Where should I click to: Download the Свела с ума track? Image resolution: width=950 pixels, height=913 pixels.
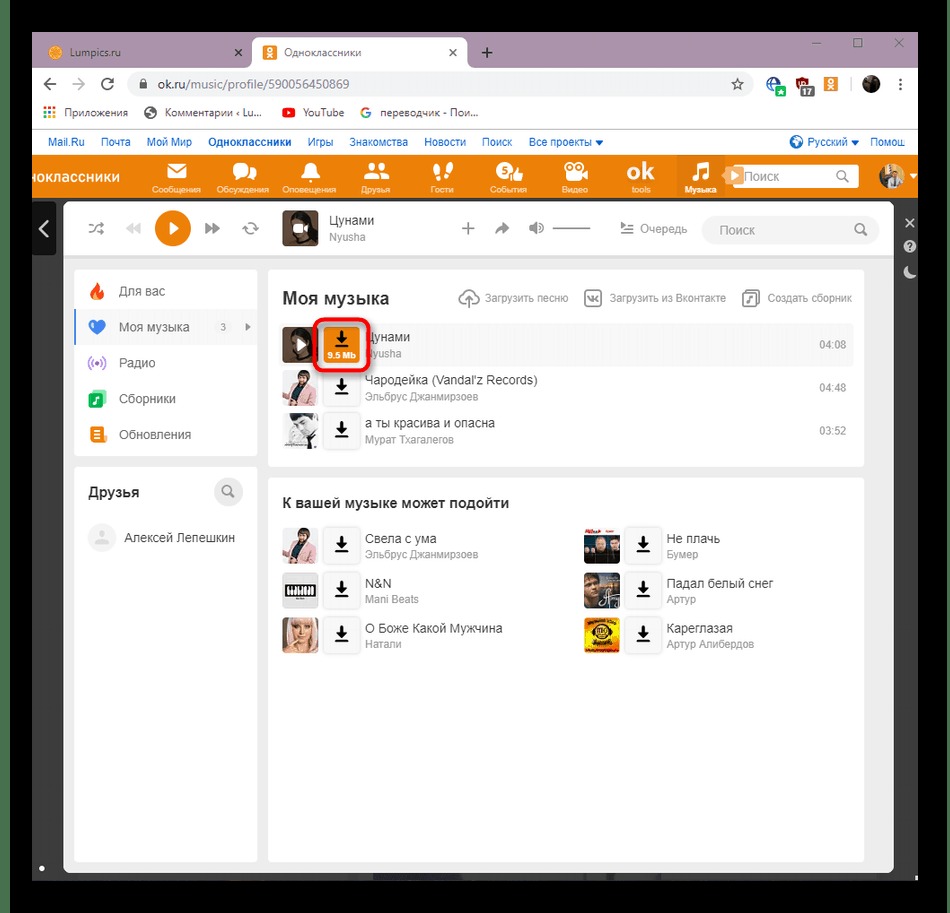pos(342,545)
